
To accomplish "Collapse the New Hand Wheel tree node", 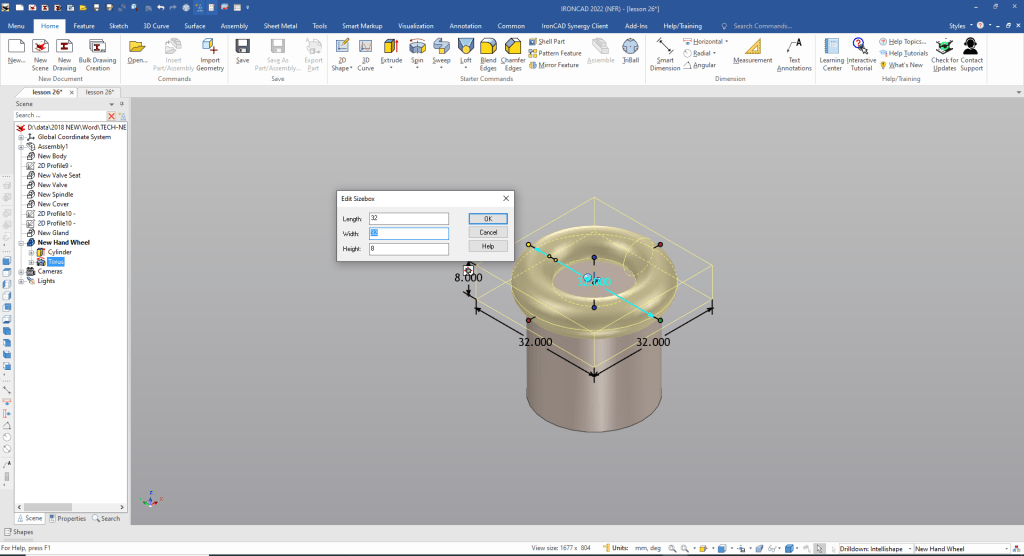I will click(x=21, y=243).
